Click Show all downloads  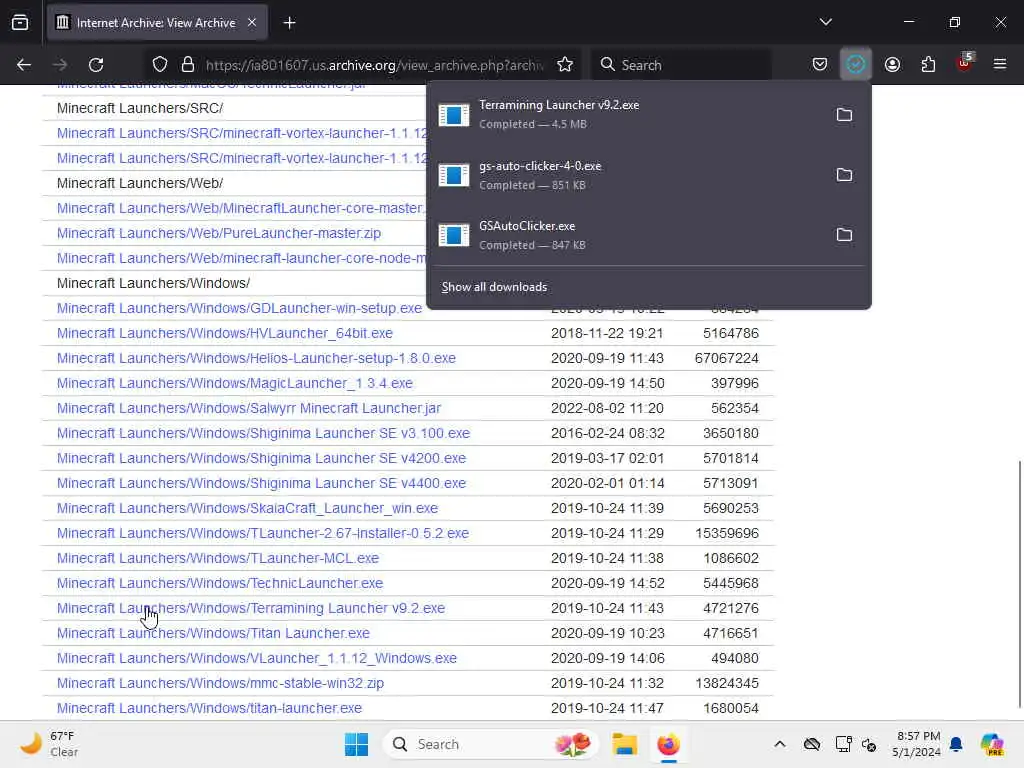coord(494,287)
